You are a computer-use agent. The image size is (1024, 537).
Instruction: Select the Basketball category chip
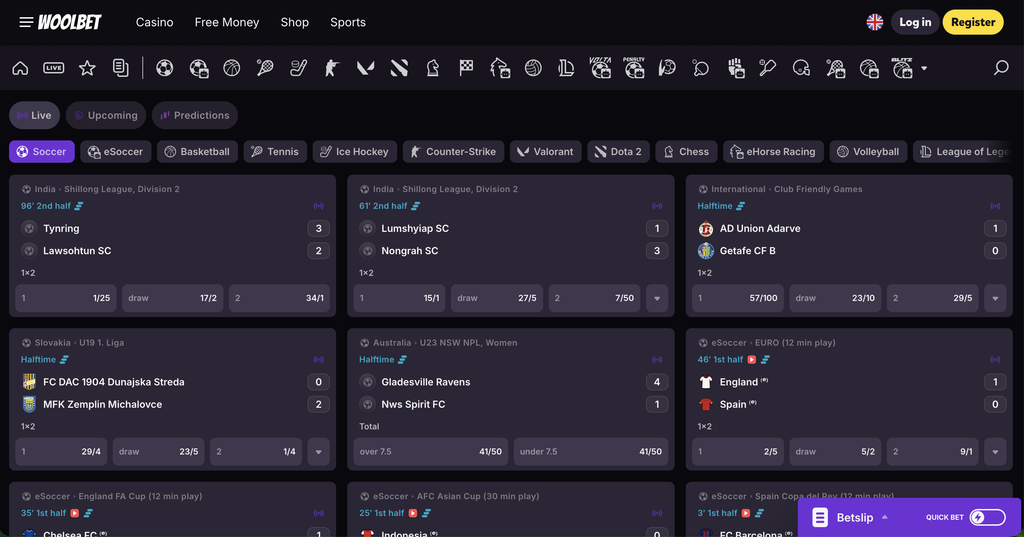[197, 152]
